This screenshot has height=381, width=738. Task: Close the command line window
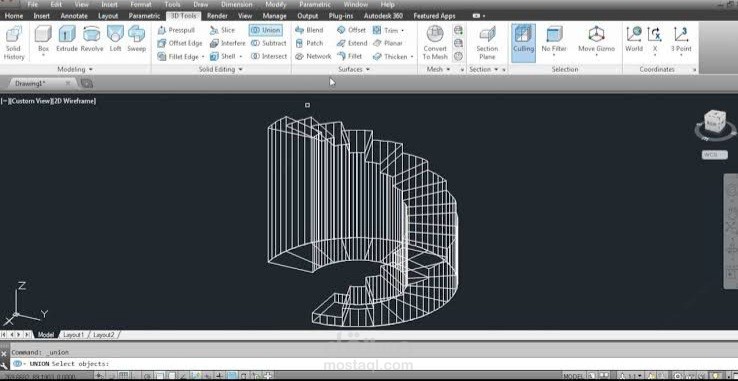click(4, 353)
